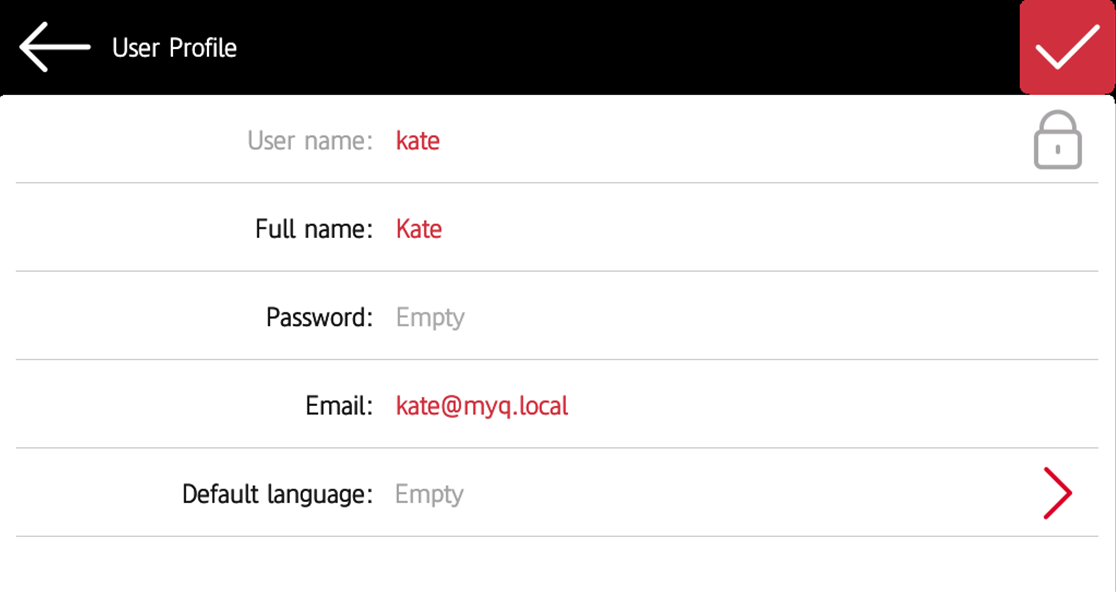Open the Default language chevron arrow
The image size is (1116, 592).
(x=1057, y=493)
